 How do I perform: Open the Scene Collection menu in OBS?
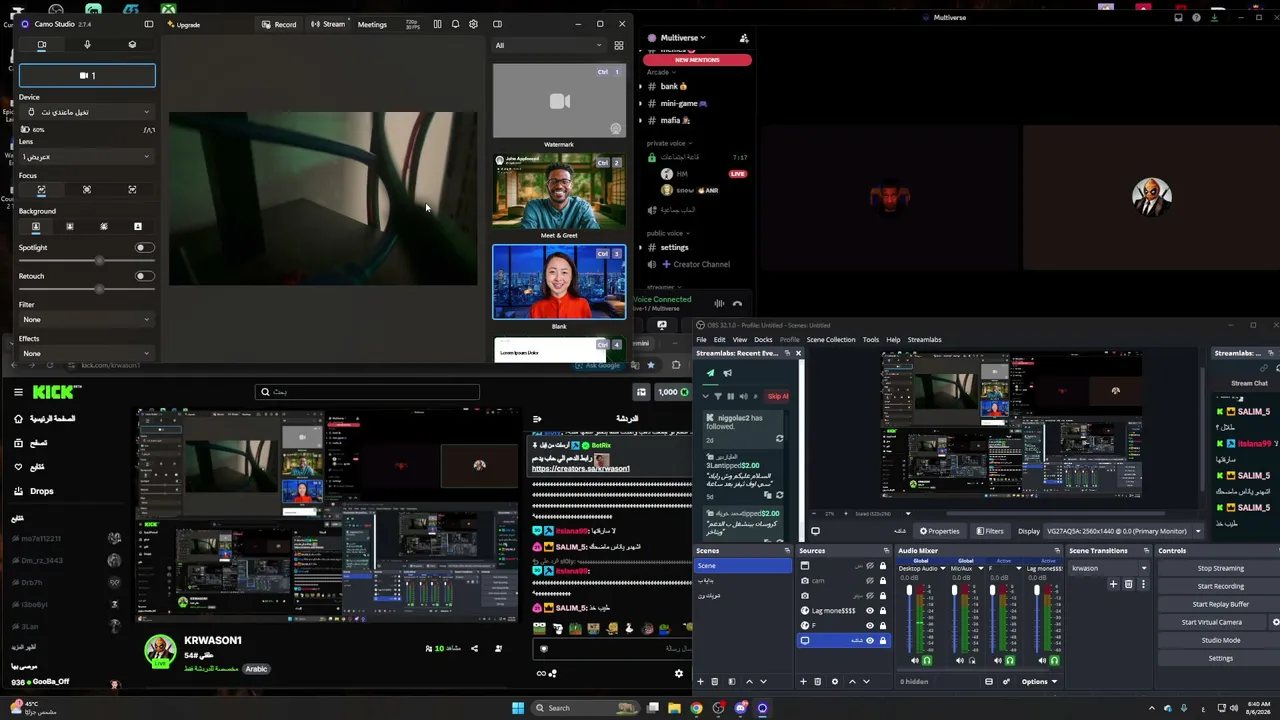tap(831, 340)
